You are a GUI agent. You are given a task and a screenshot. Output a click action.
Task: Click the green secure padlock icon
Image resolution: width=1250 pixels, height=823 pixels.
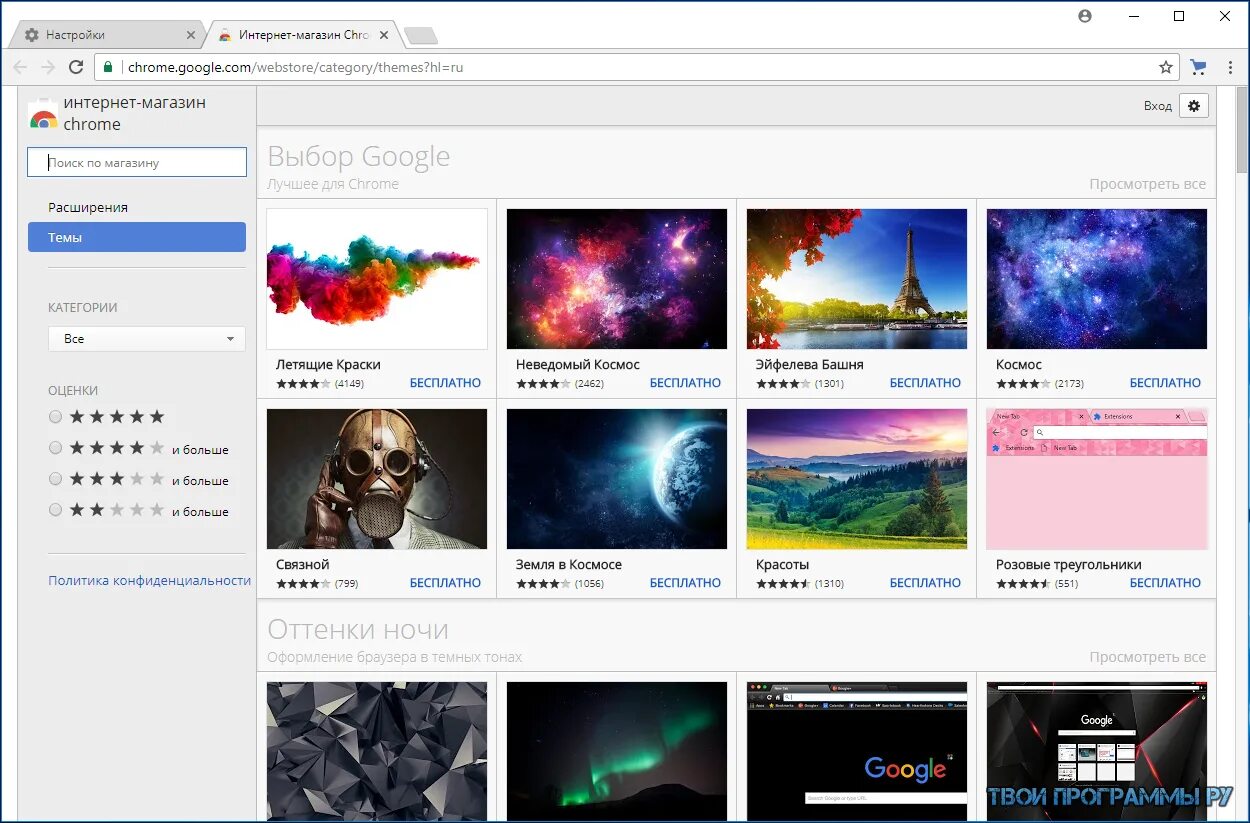[109, 67]
